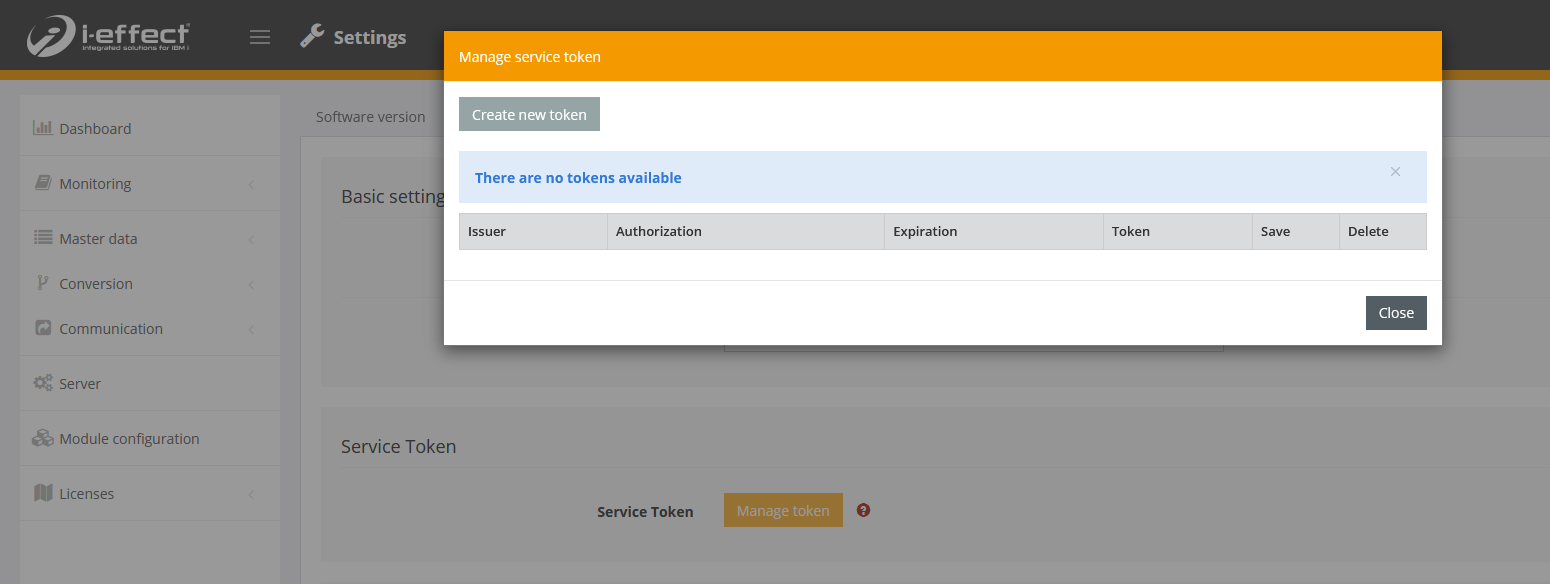Expand the Master data chevron
The height and width of the screenshot is (584, 1550).
click(x=251, y=239)
